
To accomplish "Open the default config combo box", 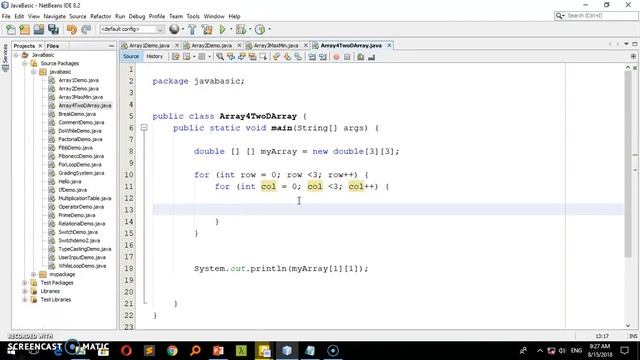I will coord(132,29).
